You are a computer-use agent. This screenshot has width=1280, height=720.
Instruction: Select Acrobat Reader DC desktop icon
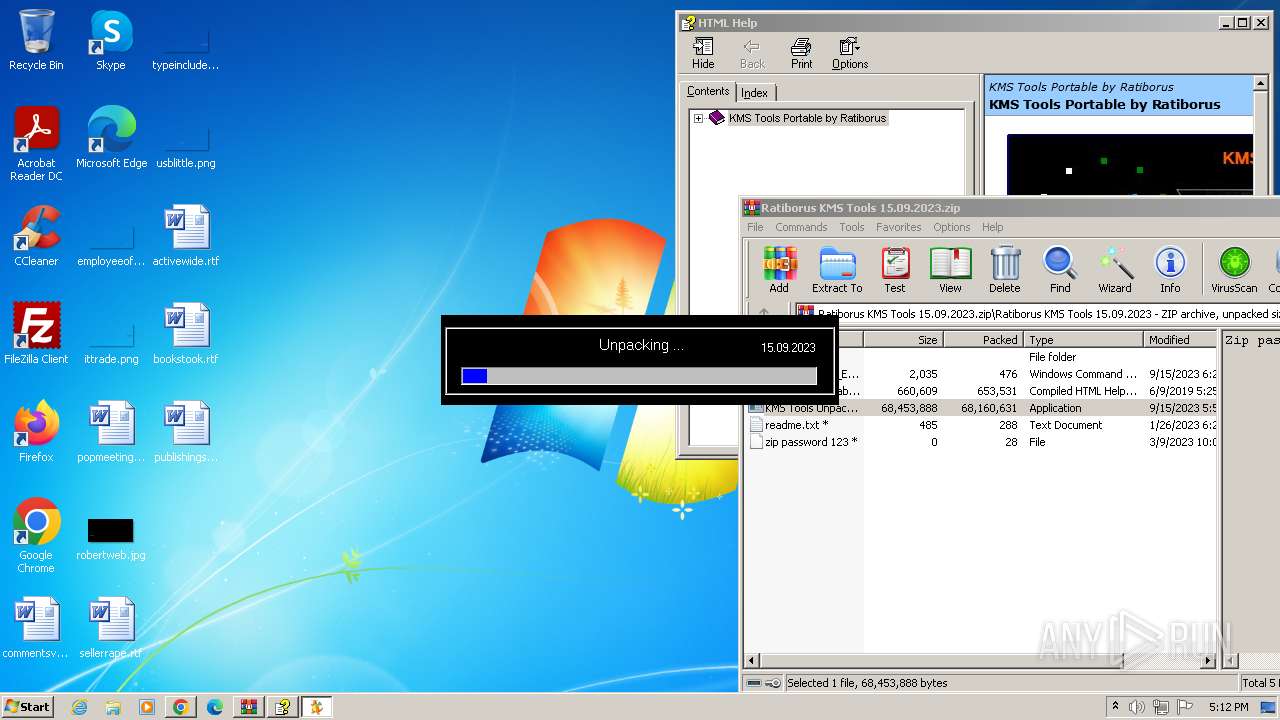tap(36, 145)
